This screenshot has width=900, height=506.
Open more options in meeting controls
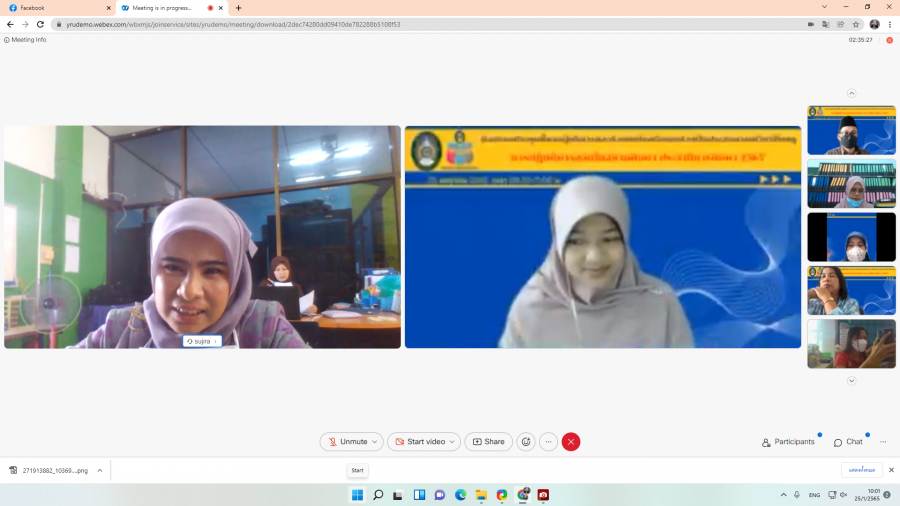click(548, 442)
